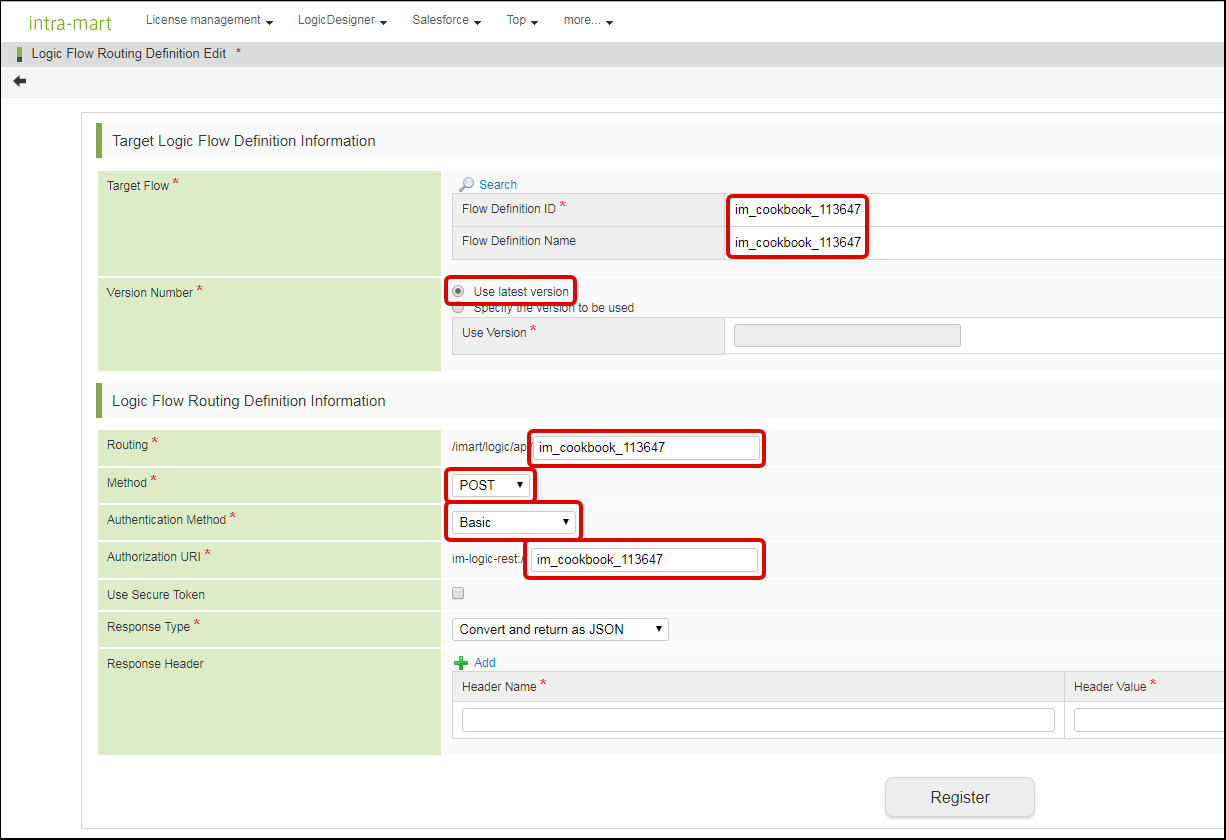Click the Add link under Response Header
Viewport: 1226px width, 840px height.
[x=485, y=663]
